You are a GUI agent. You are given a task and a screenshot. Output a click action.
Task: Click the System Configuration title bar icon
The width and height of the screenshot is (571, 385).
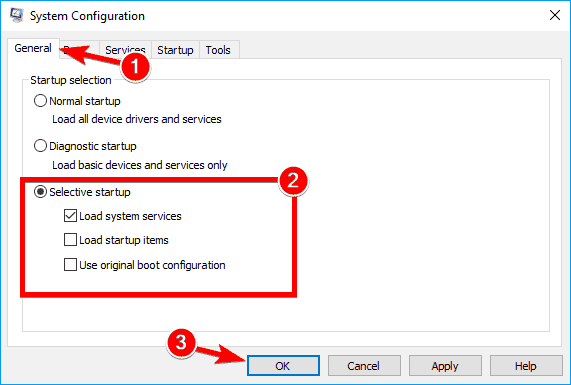pyautogui.click(x=16, y=15)
